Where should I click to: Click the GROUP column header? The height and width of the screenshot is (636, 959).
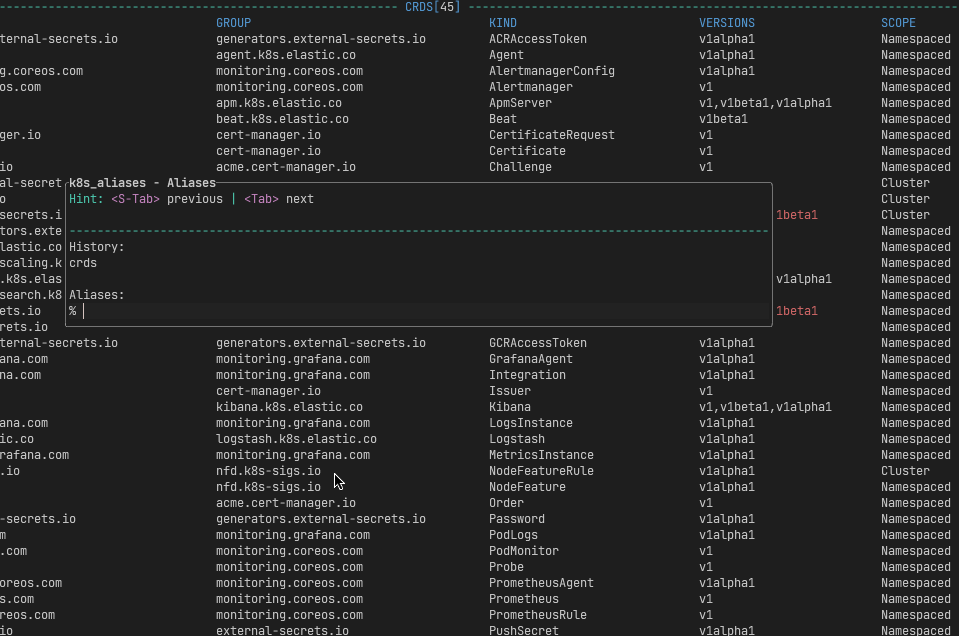pos(233,23)
